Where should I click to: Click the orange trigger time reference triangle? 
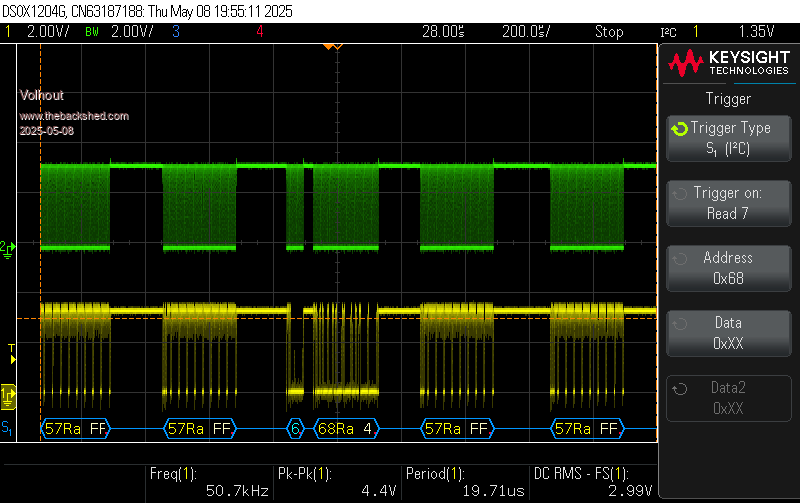(x=334, y=46)
